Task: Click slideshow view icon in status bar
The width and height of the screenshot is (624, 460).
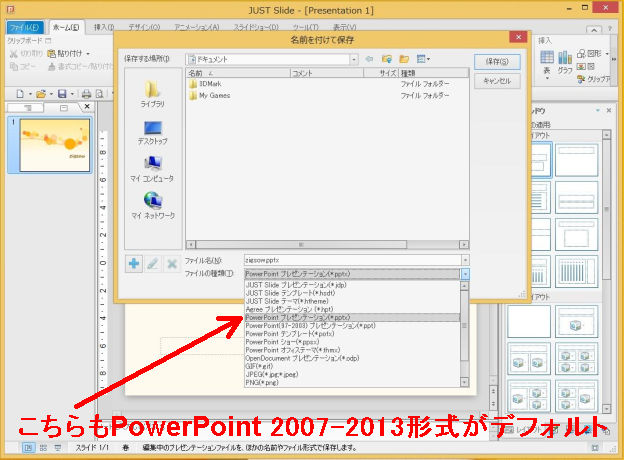Action: pos(58,448)
